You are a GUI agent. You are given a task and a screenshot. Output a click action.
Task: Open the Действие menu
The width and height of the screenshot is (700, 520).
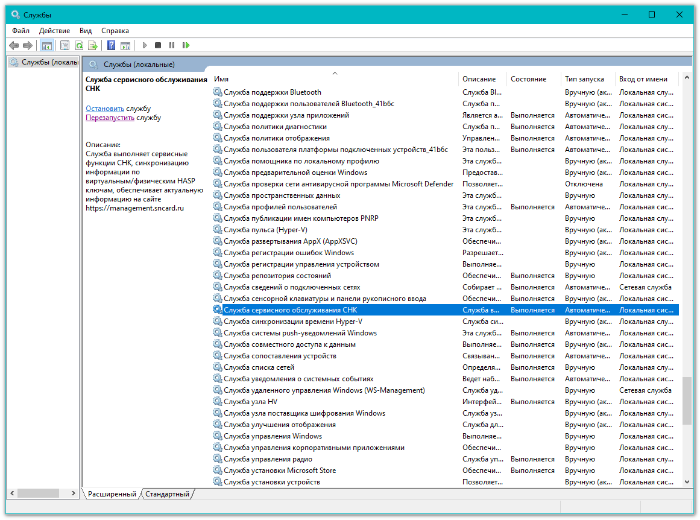pos(54,31)
